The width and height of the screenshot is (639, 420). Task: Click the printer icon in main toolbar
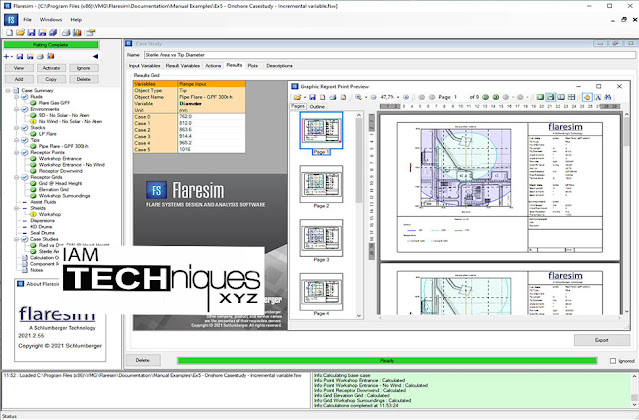(66, 33)
